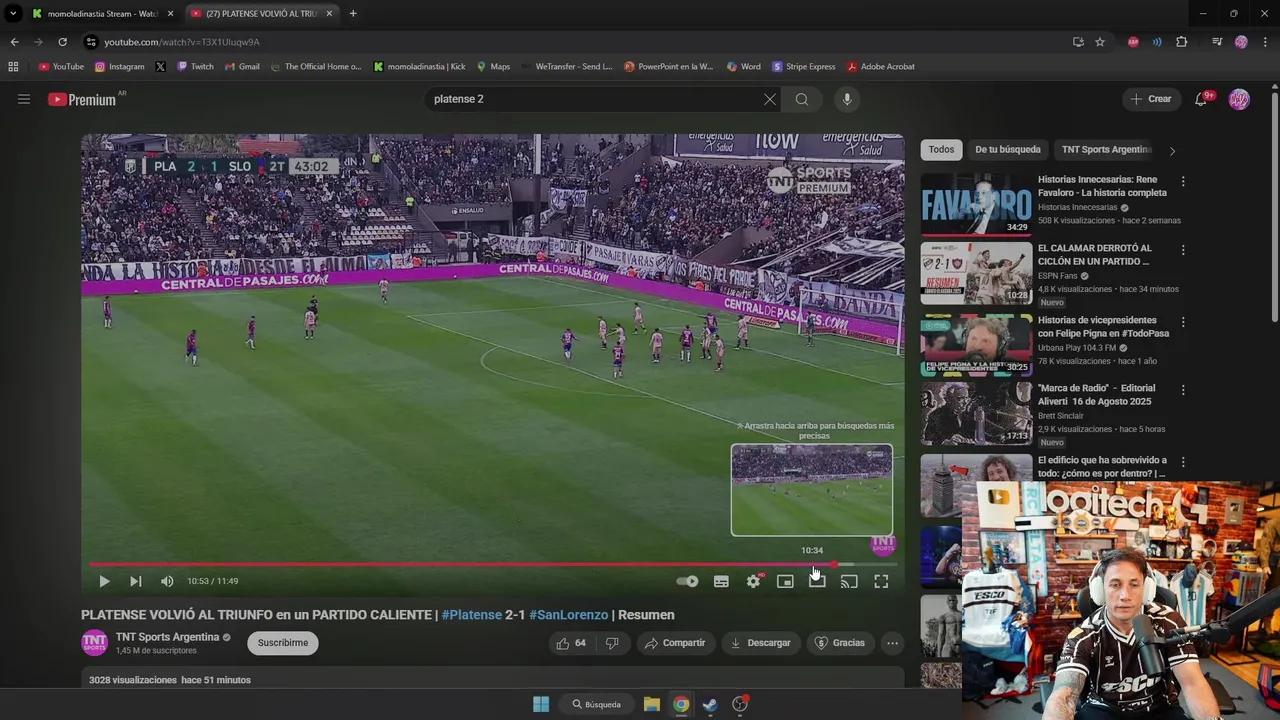The width and height of the screenshot is (1280, 720).
Task: Open the notifications bell
Action: (1201, 99)
